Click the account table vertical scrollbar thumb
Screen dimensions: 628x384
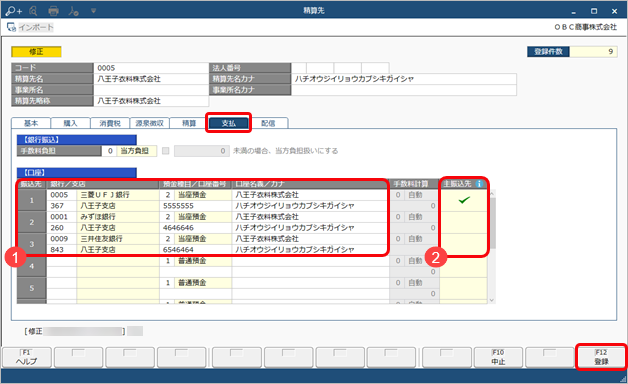click(493, 223)
